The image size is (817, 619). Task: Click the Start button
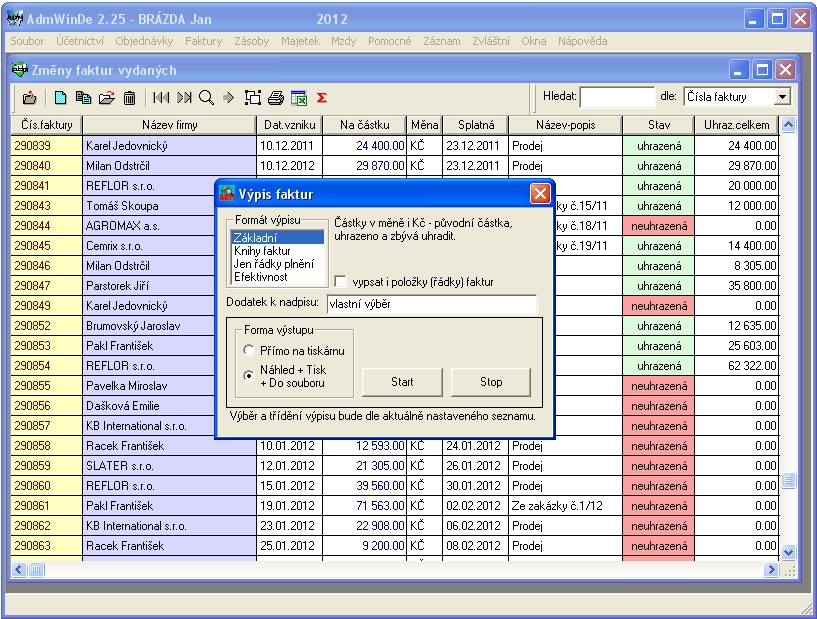click(x=402, y=382)
